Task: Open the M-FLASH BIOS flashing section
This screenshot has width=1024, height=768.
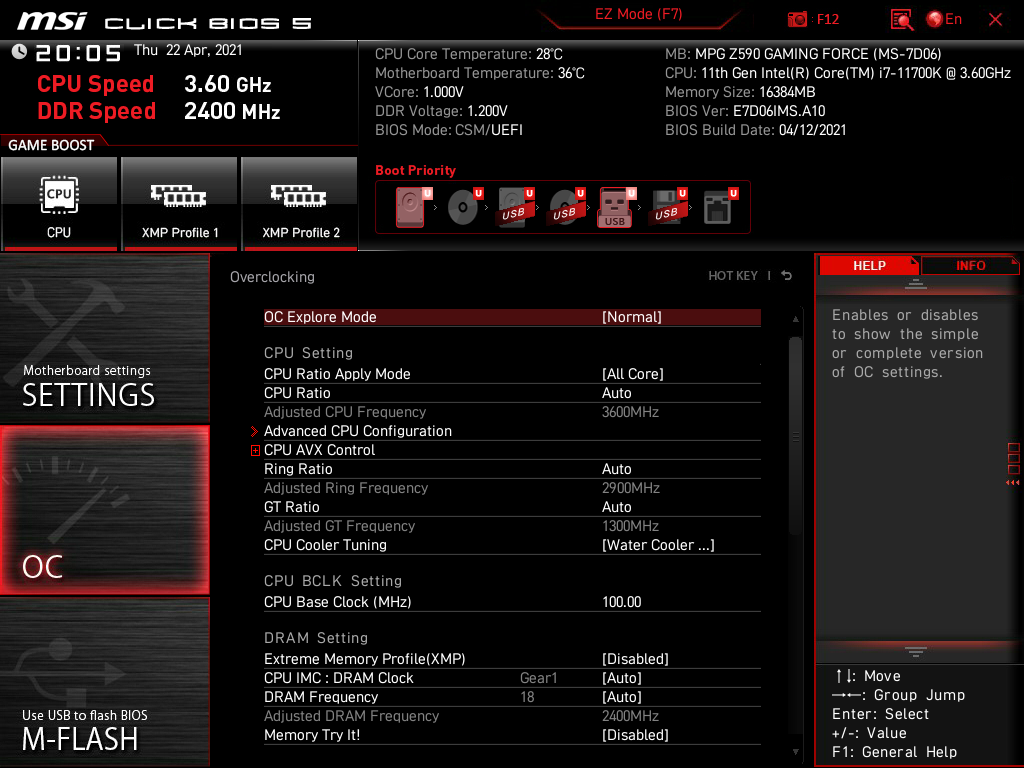Action: click(104, 682)
